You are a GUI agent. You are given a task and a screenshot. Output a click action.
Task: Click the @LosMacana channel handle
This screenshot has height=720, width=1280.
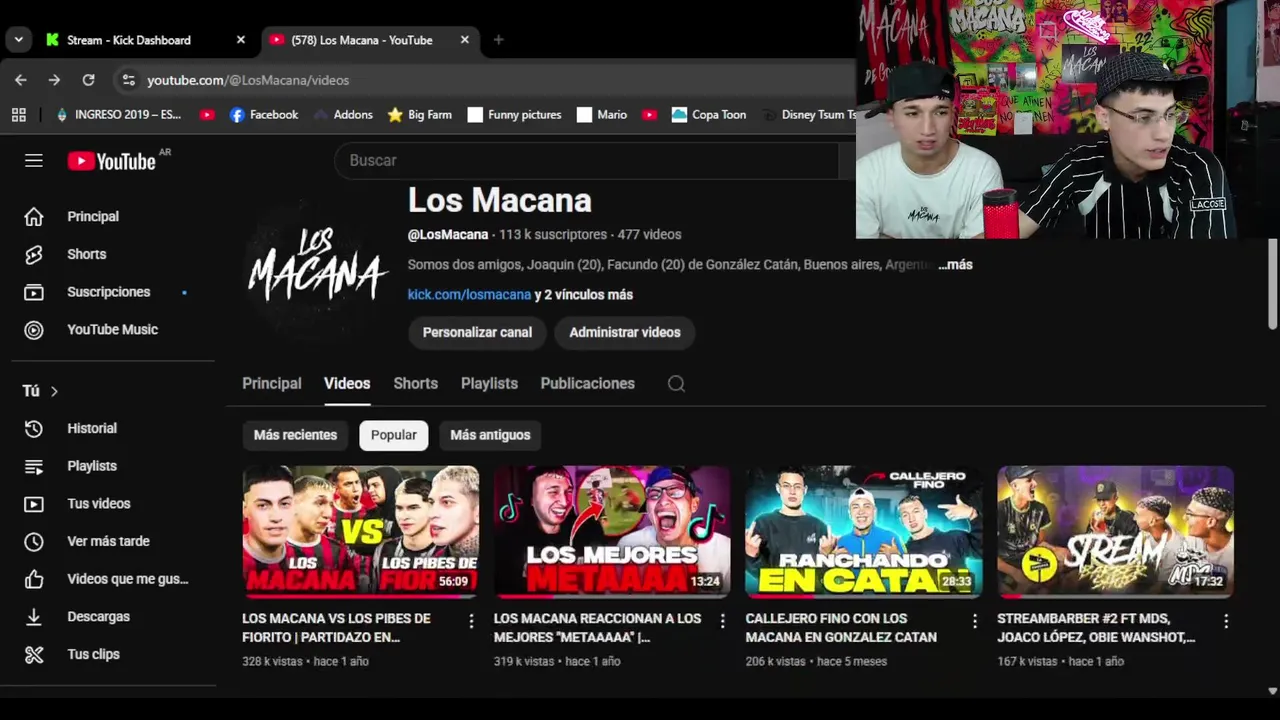coord(448,235)
